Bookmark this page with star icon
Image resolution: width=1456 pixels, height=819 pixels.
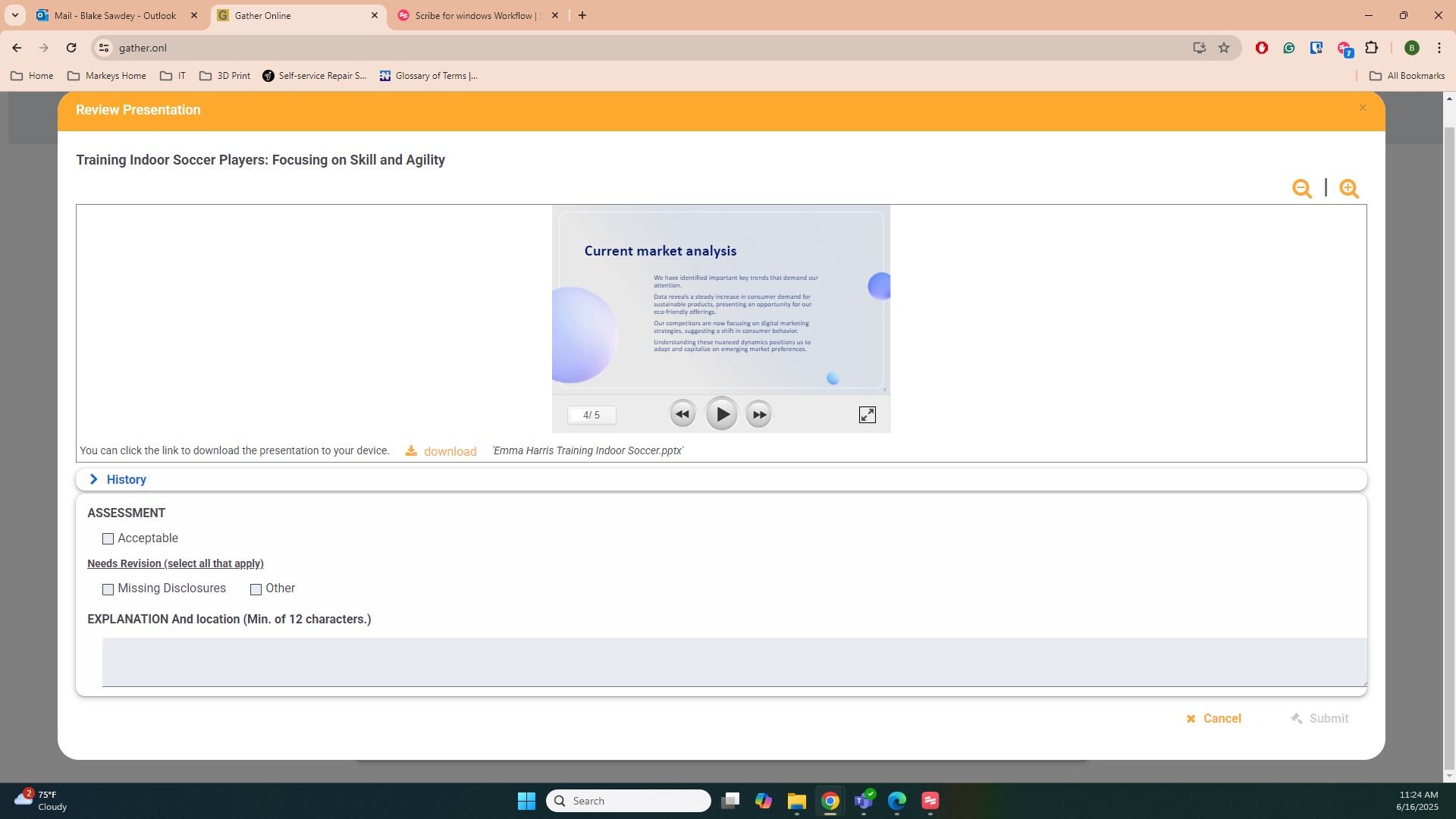click(x=1223, y=48)
